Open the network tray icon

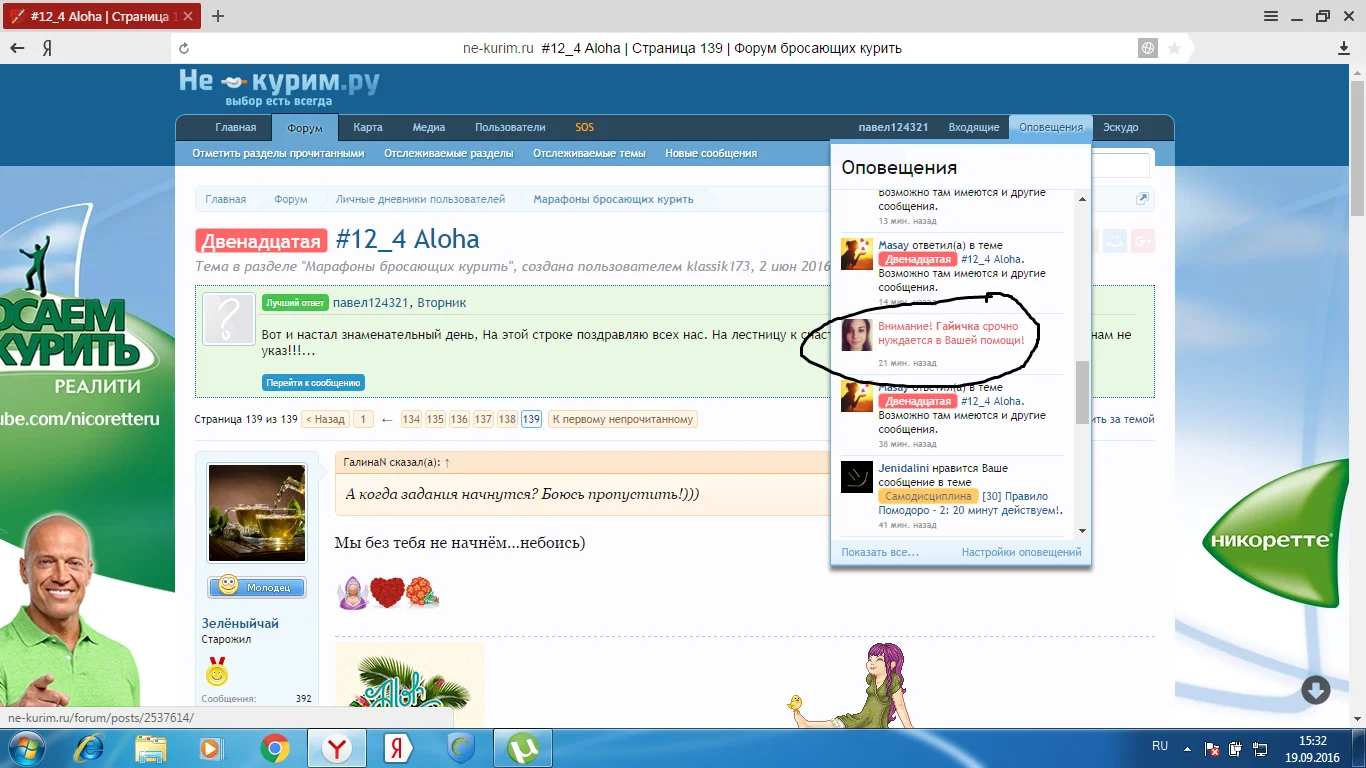pyautogui.click(x=1258, y=748)
